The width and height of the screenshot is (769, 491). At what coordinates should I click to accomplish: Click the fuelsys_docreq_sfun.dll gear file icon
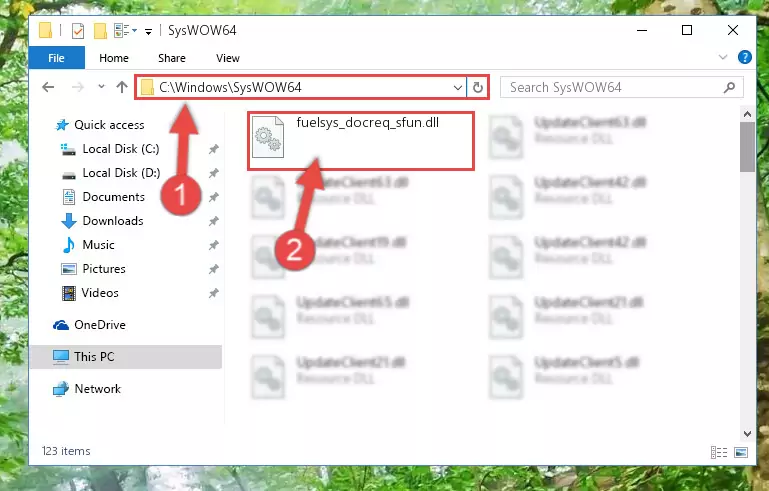click(268, 137)
